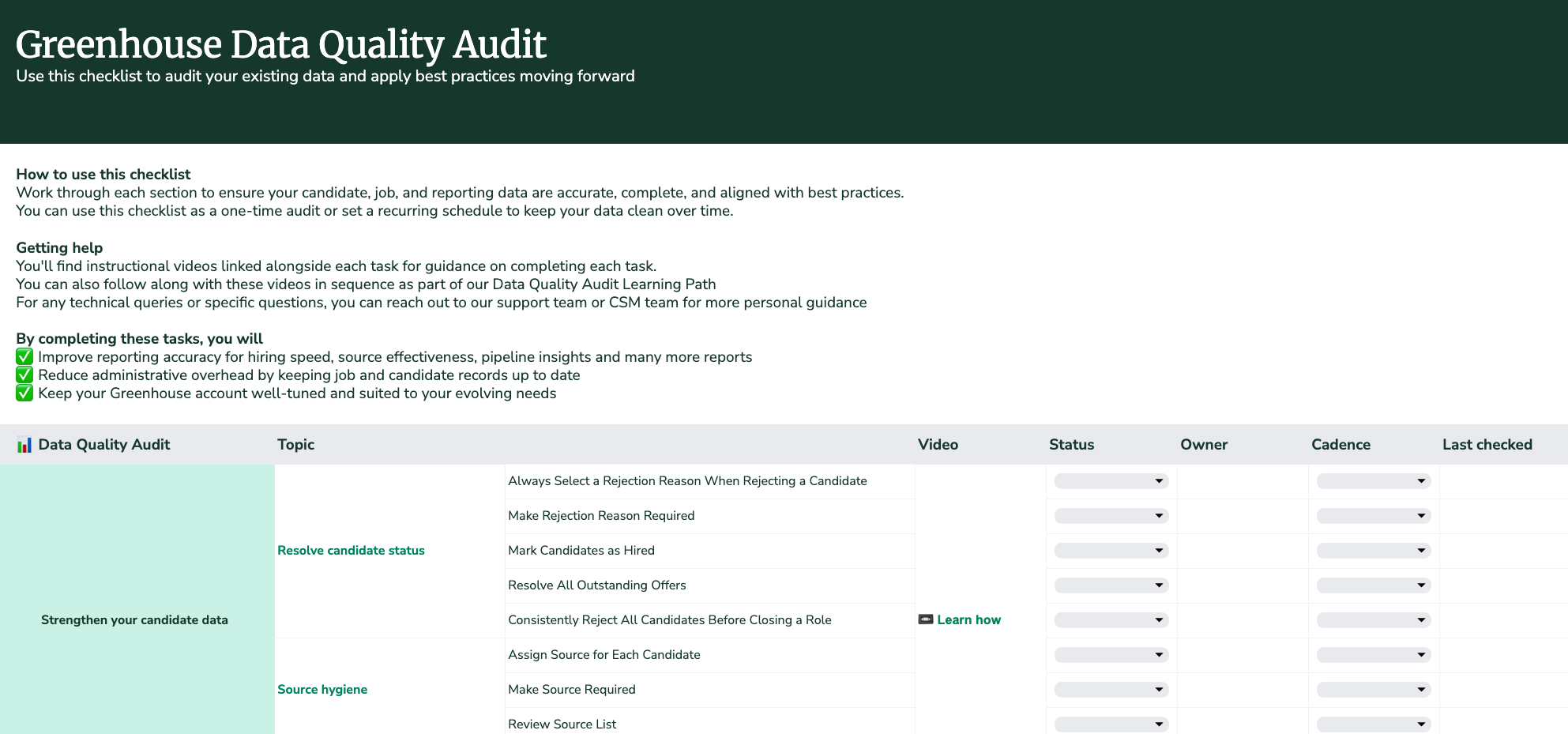
Task: Open Cadence dropdown for Always Select a Rejection Reason
Action: 1373,481
